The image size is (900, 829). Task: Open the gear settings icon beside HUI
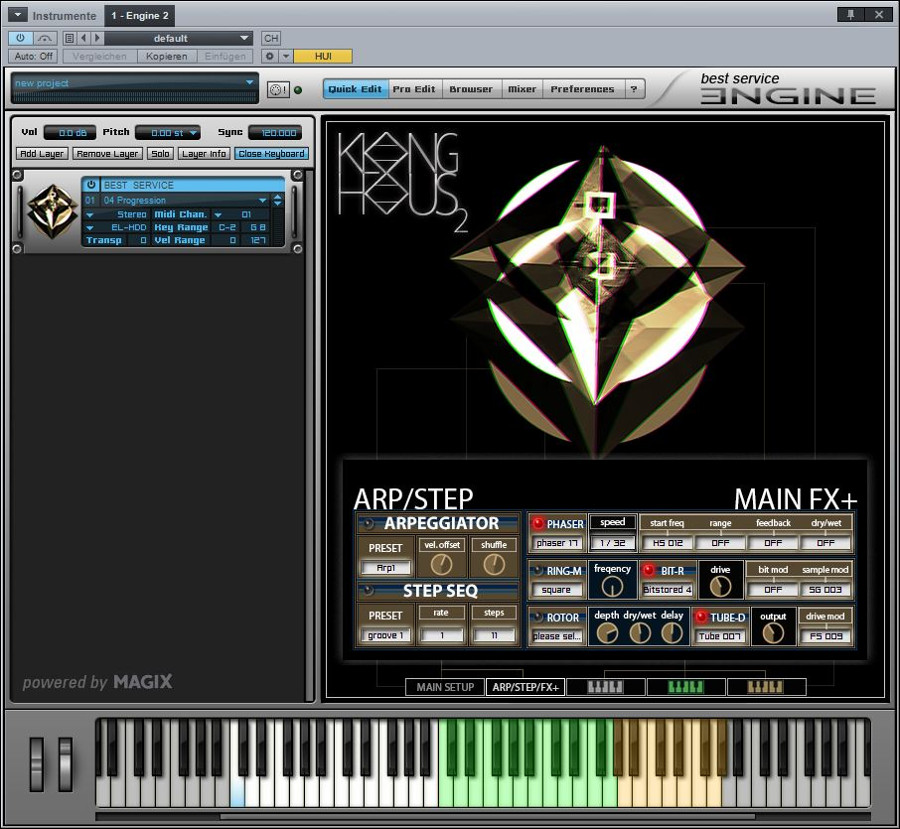(269, 56)
